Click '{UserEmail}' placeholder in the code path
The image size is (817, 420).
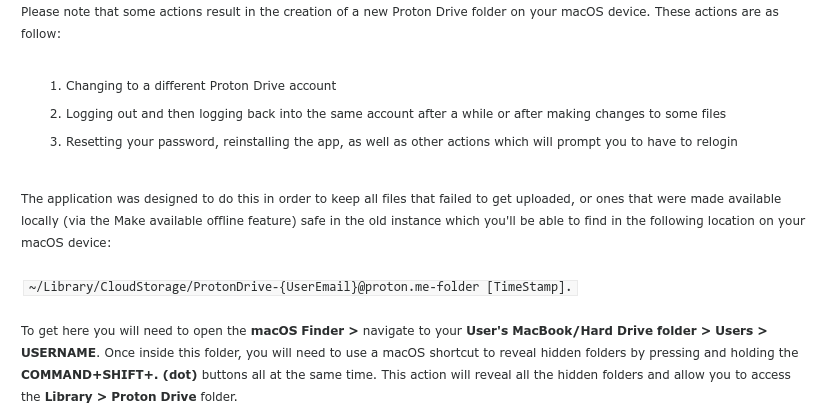[x=318, y=287]
